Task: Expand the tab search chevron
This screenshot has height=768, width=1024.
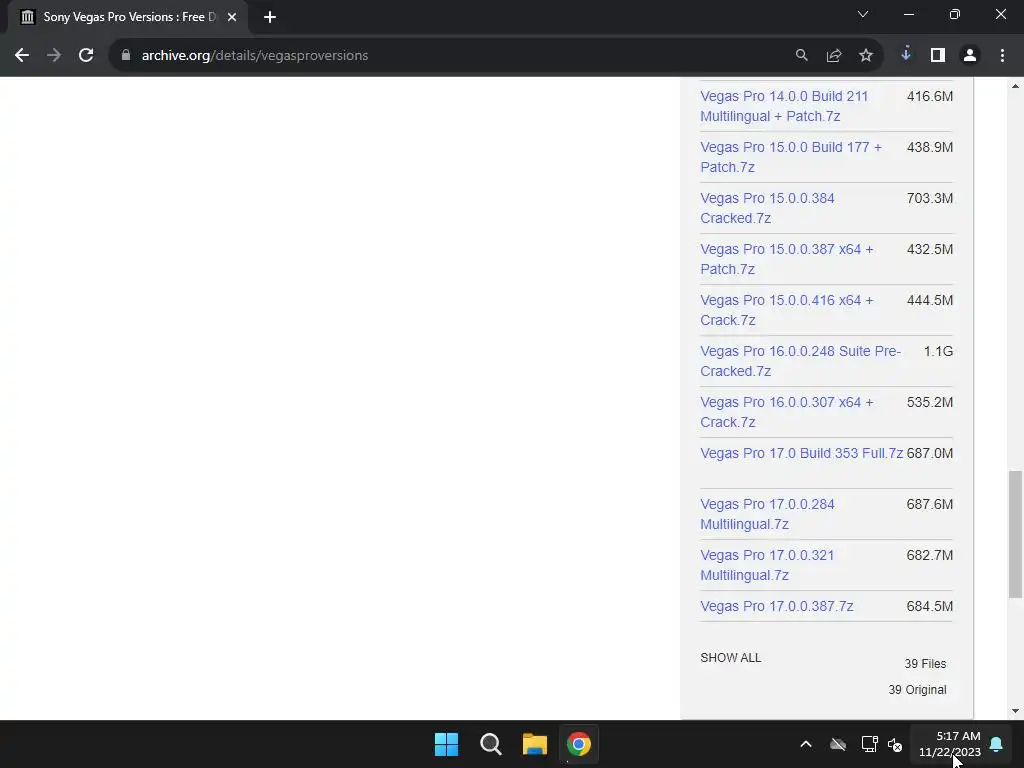Action: pyautogui.click(x=863, y=14)
